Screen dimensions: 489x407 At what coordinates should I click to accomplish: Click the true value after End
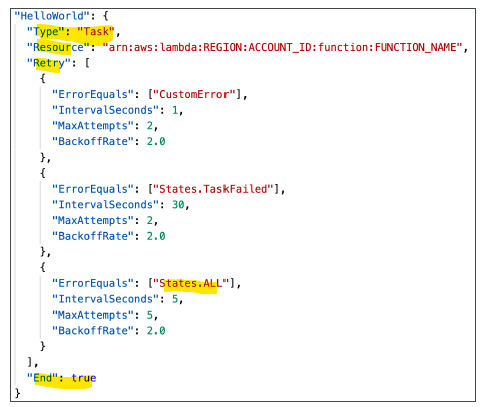click(x=84, y=378)
